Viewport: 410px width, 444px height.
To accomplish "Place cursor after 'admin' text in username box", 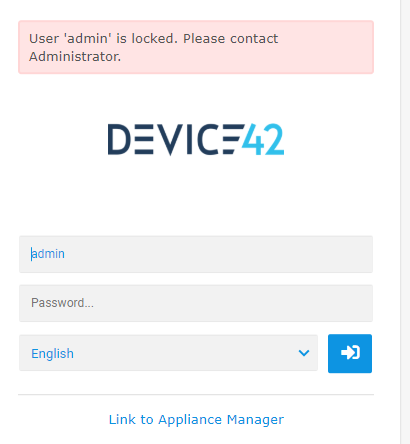I will [x=65, y=254].
